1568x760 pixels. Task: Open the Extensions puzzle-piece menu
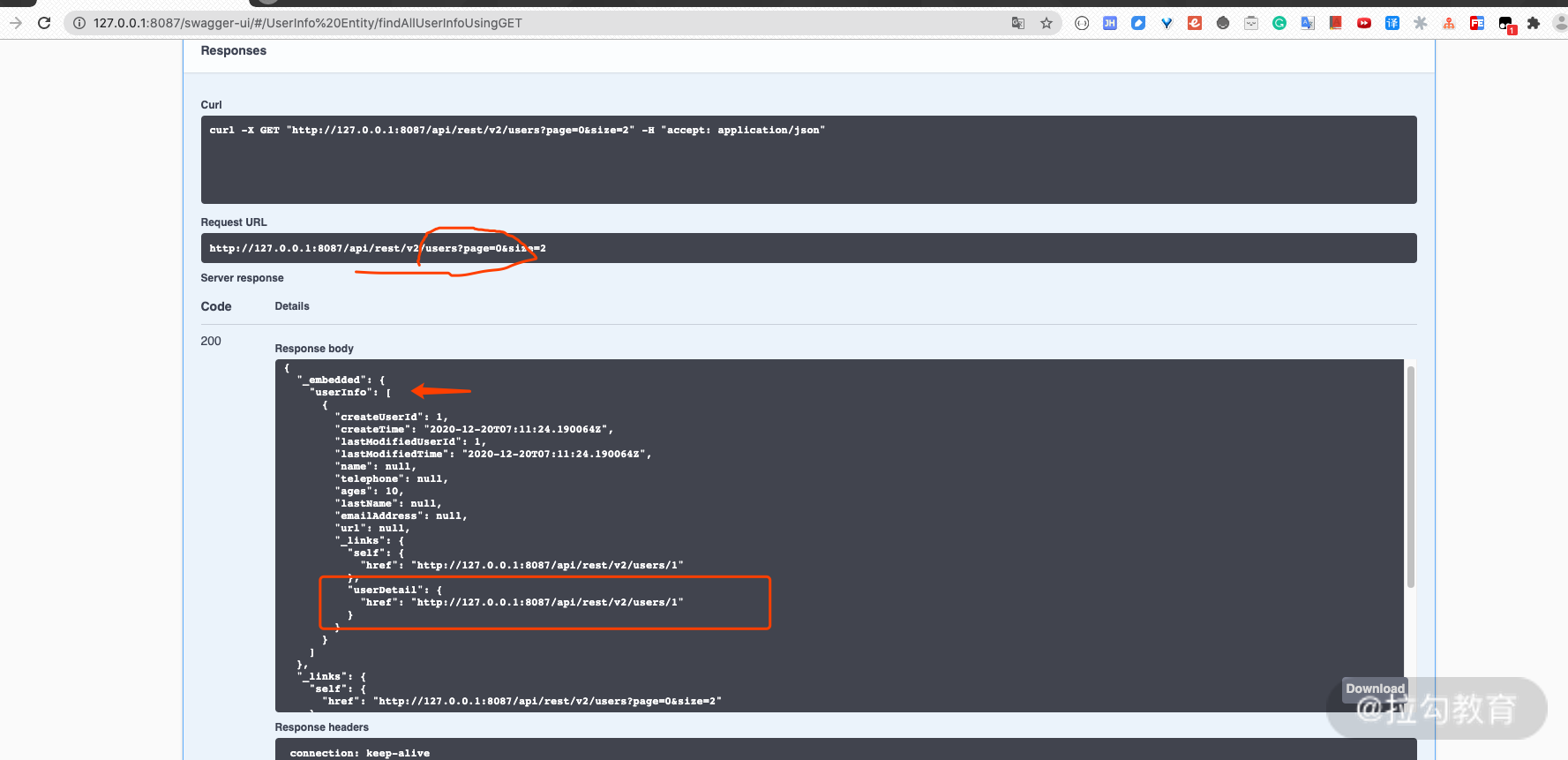[x=1534, y=23]
